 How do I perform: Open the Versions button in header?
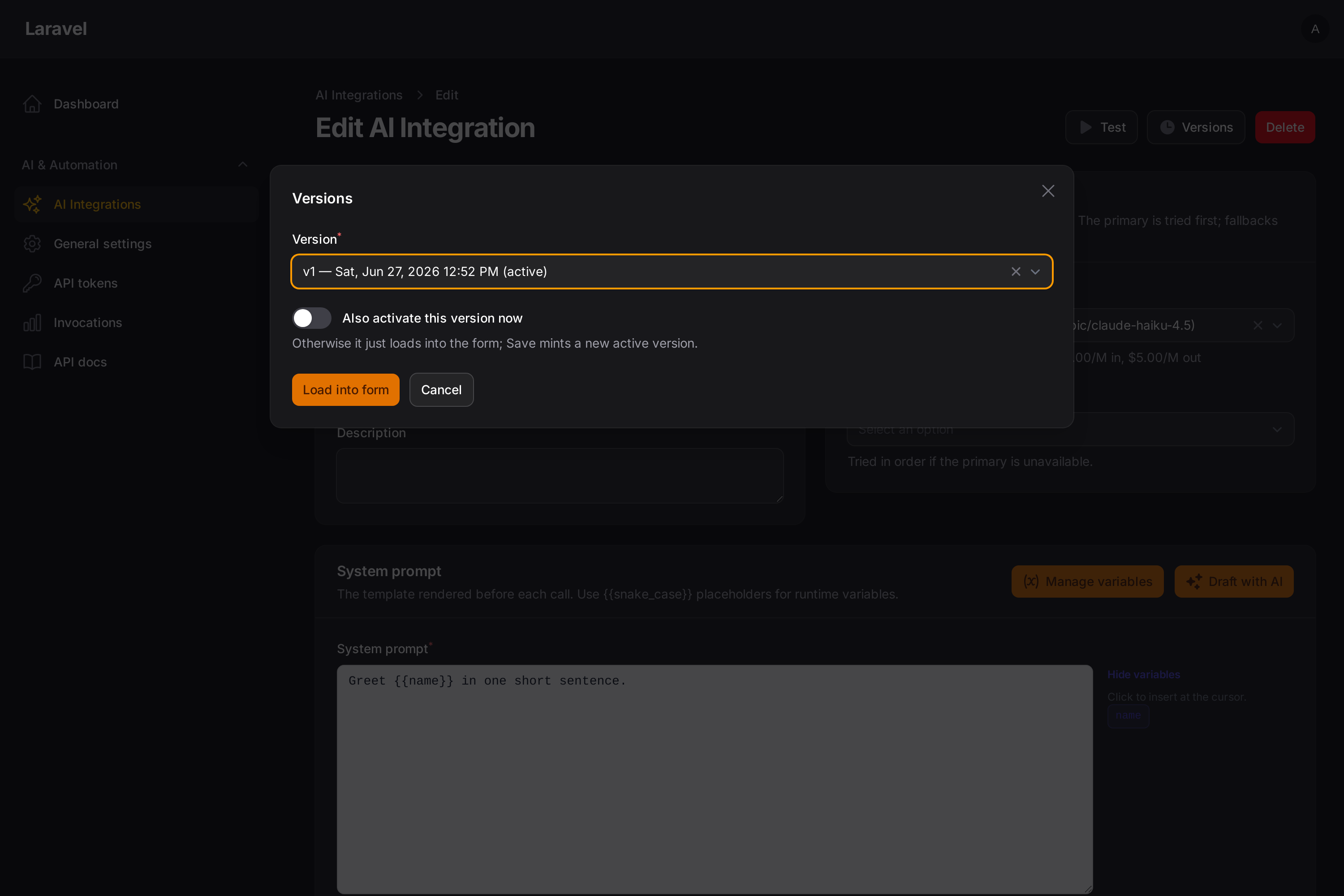coord(1195,127)
